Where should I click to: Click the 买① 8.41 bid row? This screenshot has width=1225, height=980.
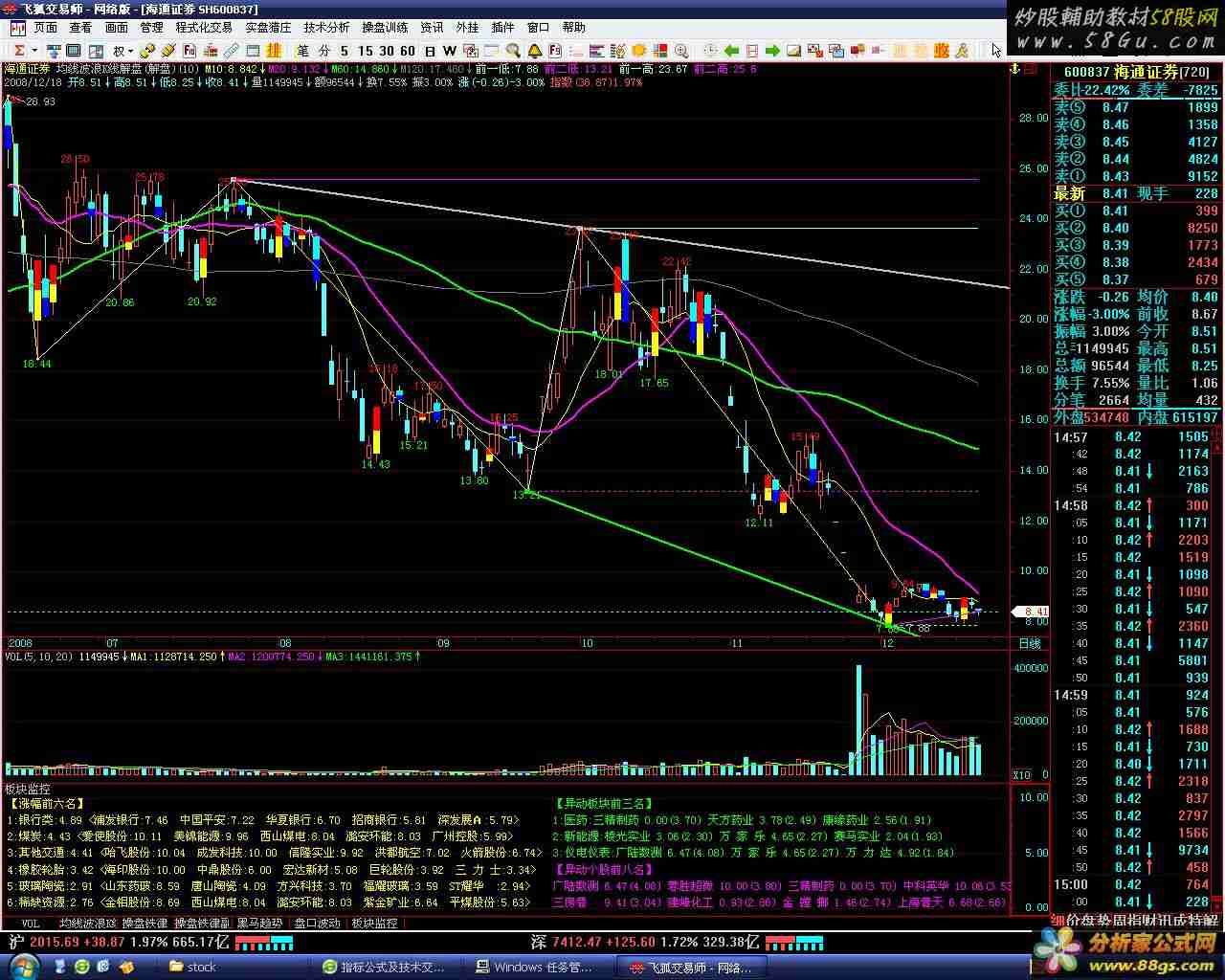(x=1136, y=211)
